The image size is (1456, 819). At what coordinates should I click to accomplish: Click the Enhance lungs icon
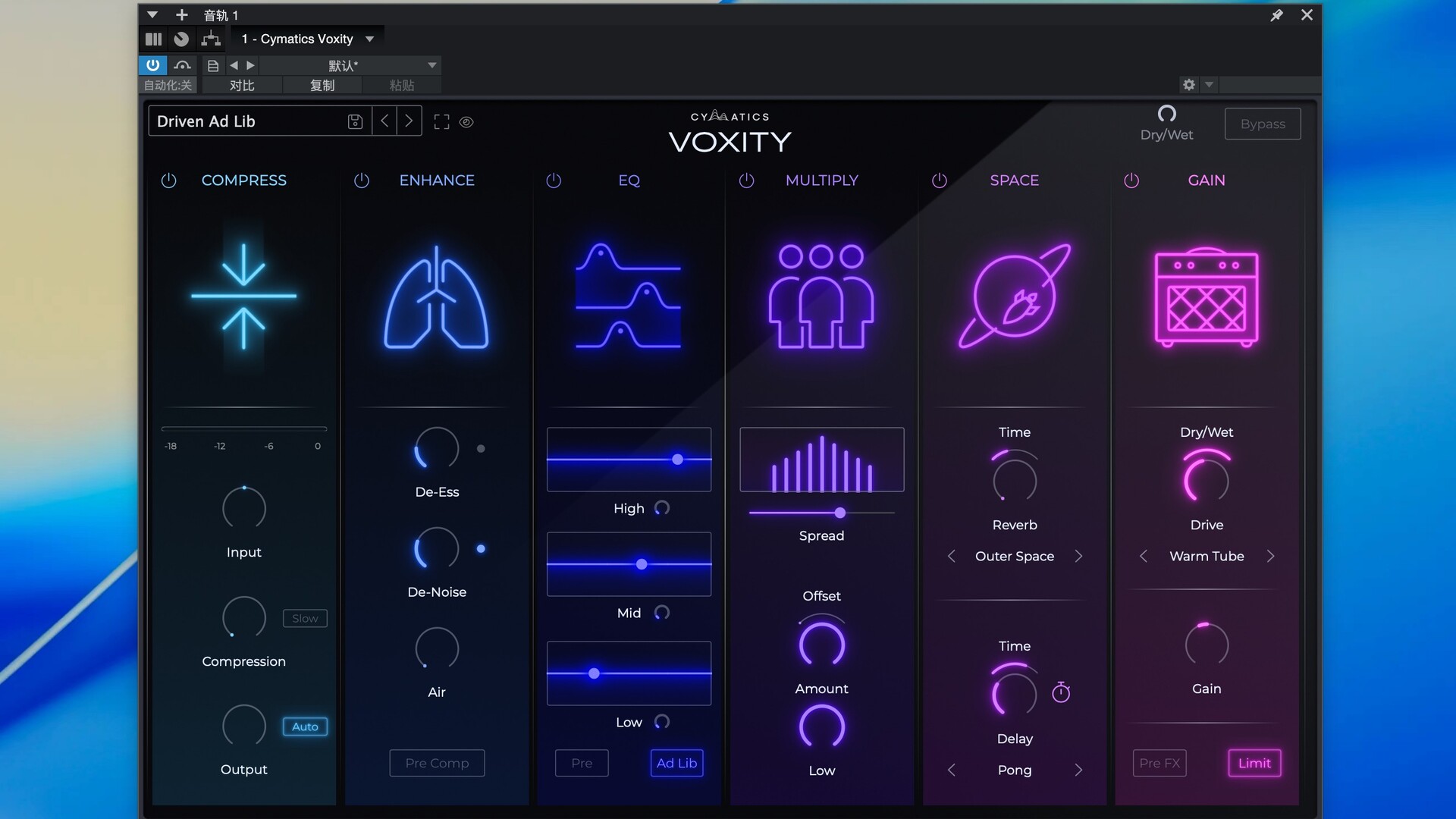[x=436, y=297]
